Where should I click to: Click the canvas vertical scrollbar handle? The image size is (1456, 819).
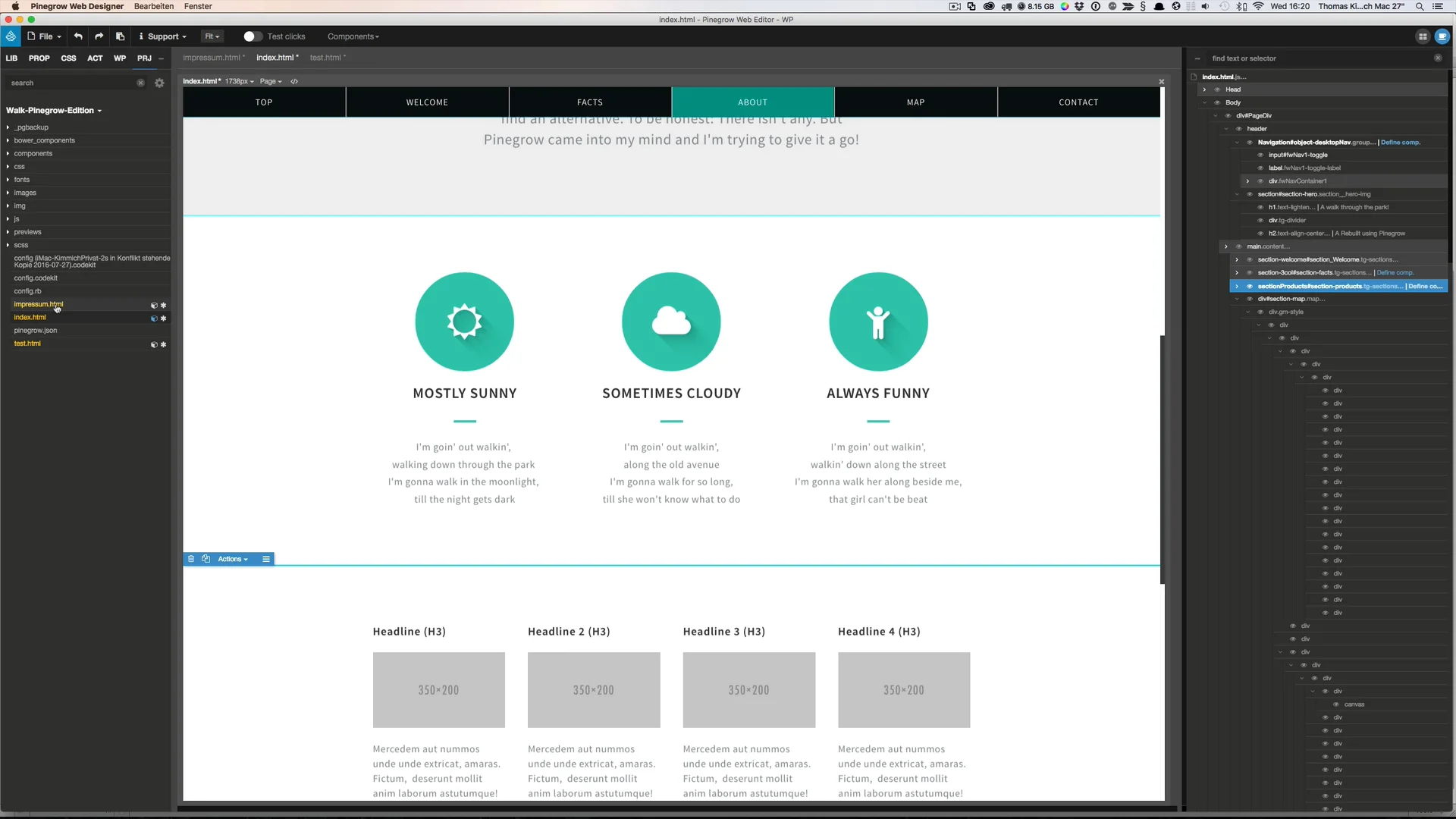[1163, 459]
